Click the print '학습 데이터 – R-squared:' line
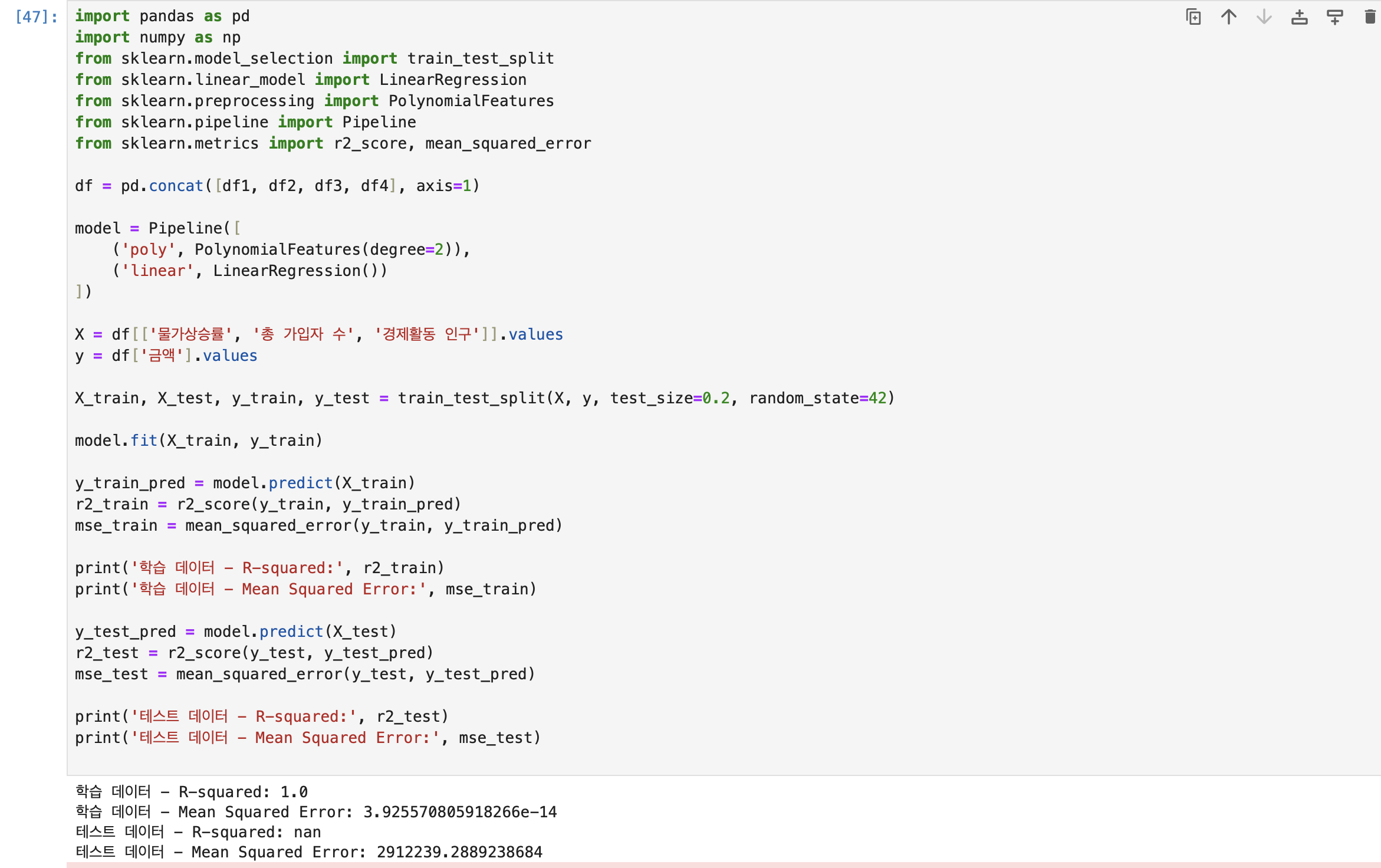1381x868 pixels. [x=259, y=568]
